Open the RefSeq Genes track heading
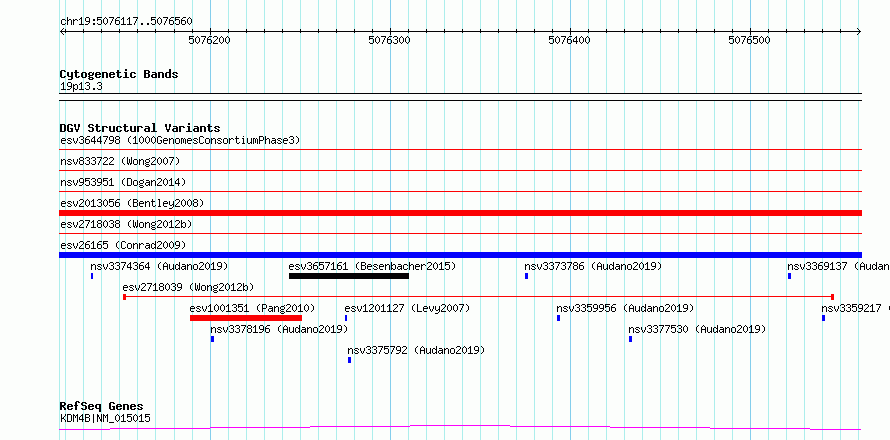Image resolution: width=890 pixels, height=440 pixels. click(x=101, y=407)
